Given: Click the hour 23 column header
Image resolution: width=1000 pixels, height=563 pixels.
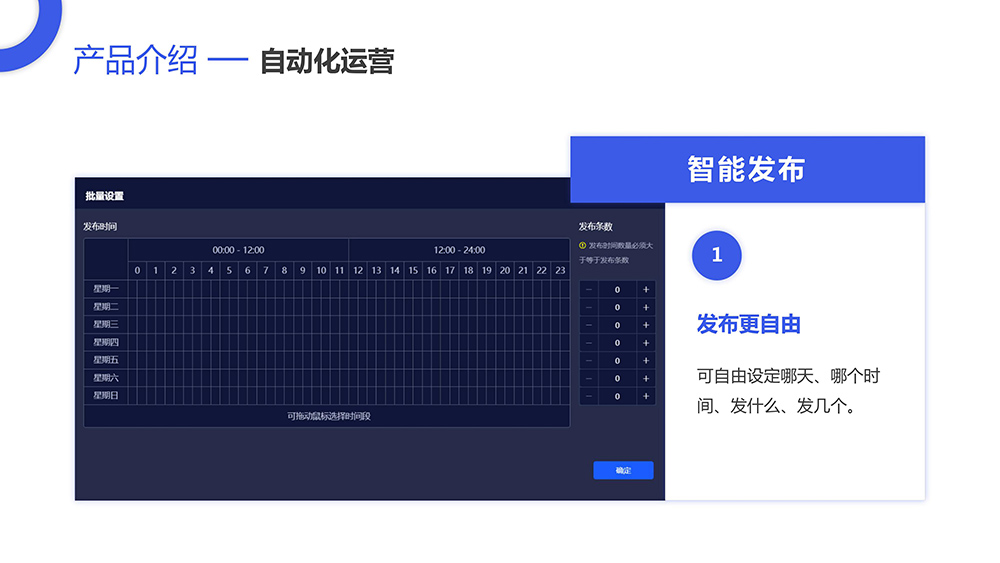Looking at the screenshot, I should pos(560,270).
